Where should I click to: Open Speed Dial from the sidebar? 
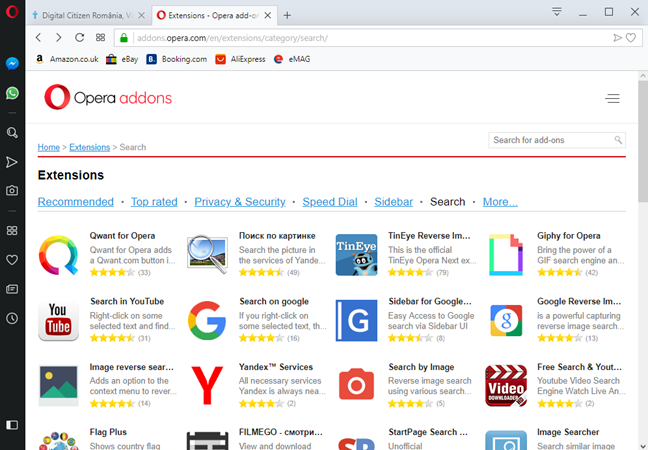12,231
